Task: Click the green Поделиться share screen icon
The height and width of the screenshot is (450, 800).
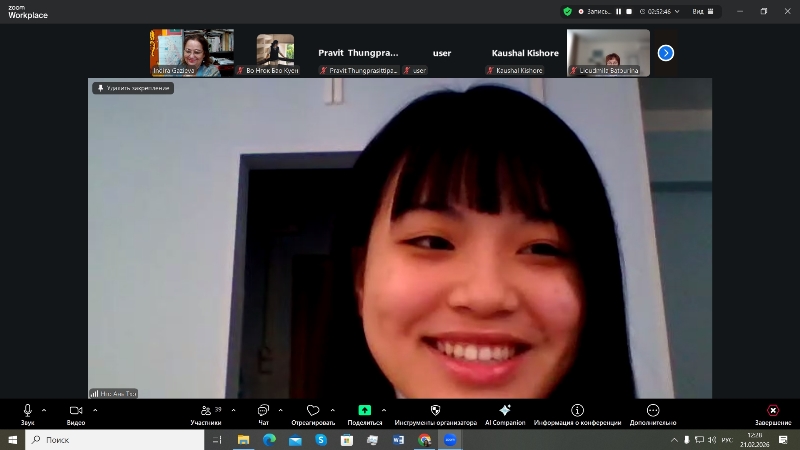Action: pos(364,411)
